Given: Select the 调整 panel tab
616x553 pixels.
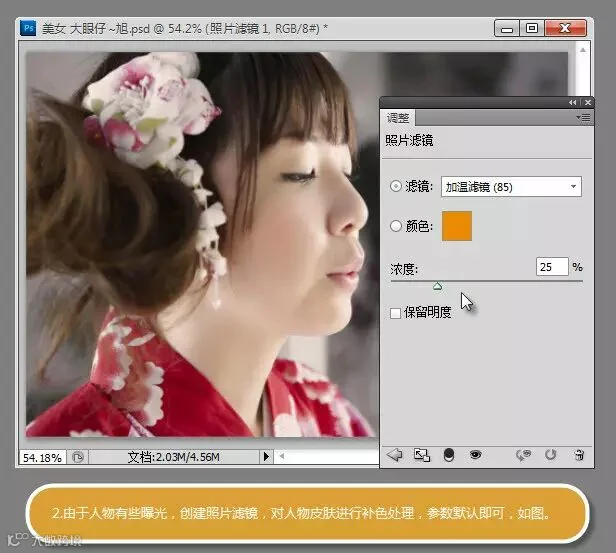Looking at the screenshot, I should (398, 118).
